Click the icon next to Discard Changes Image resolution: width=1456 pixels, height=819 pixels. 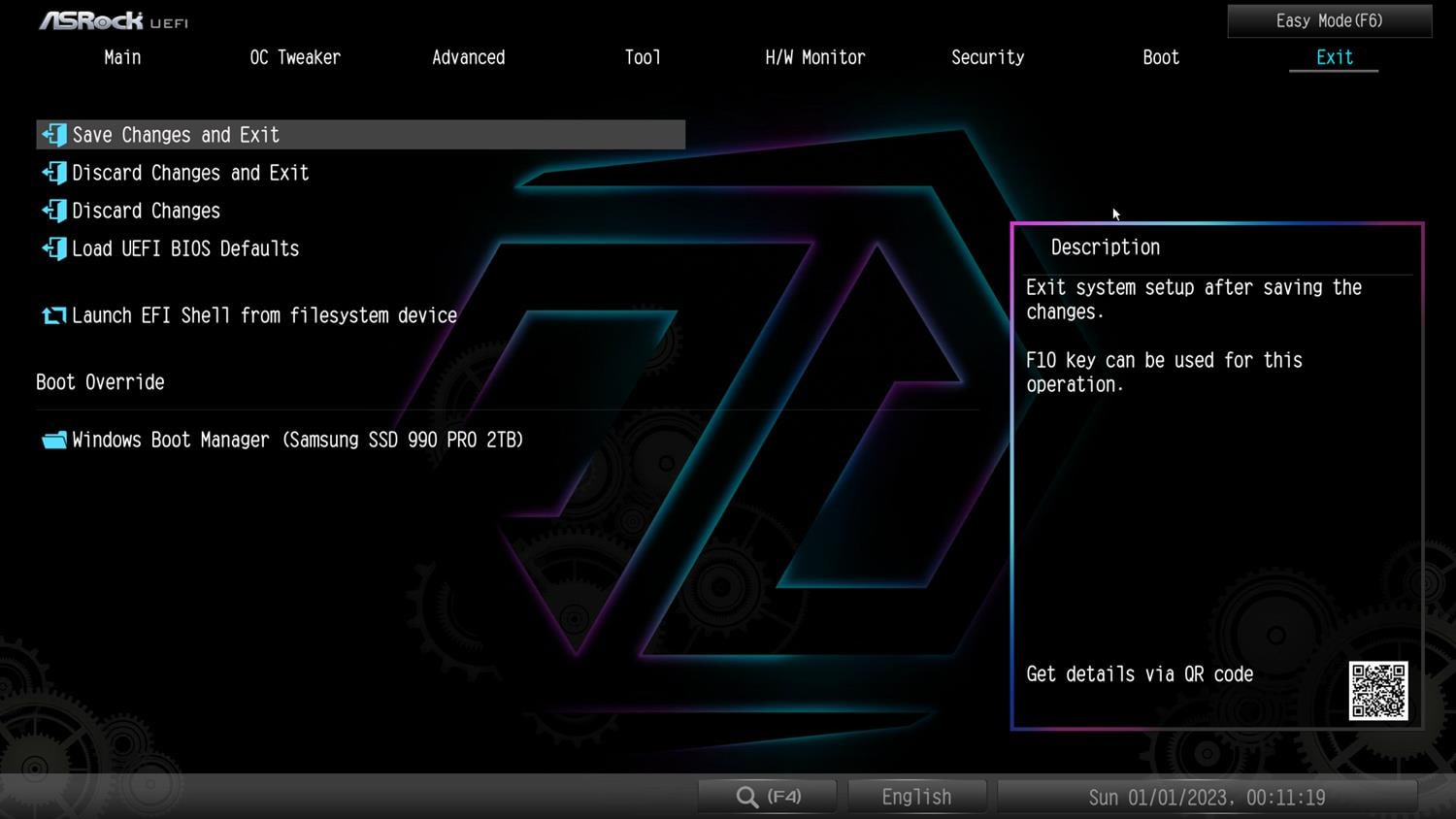54,211
